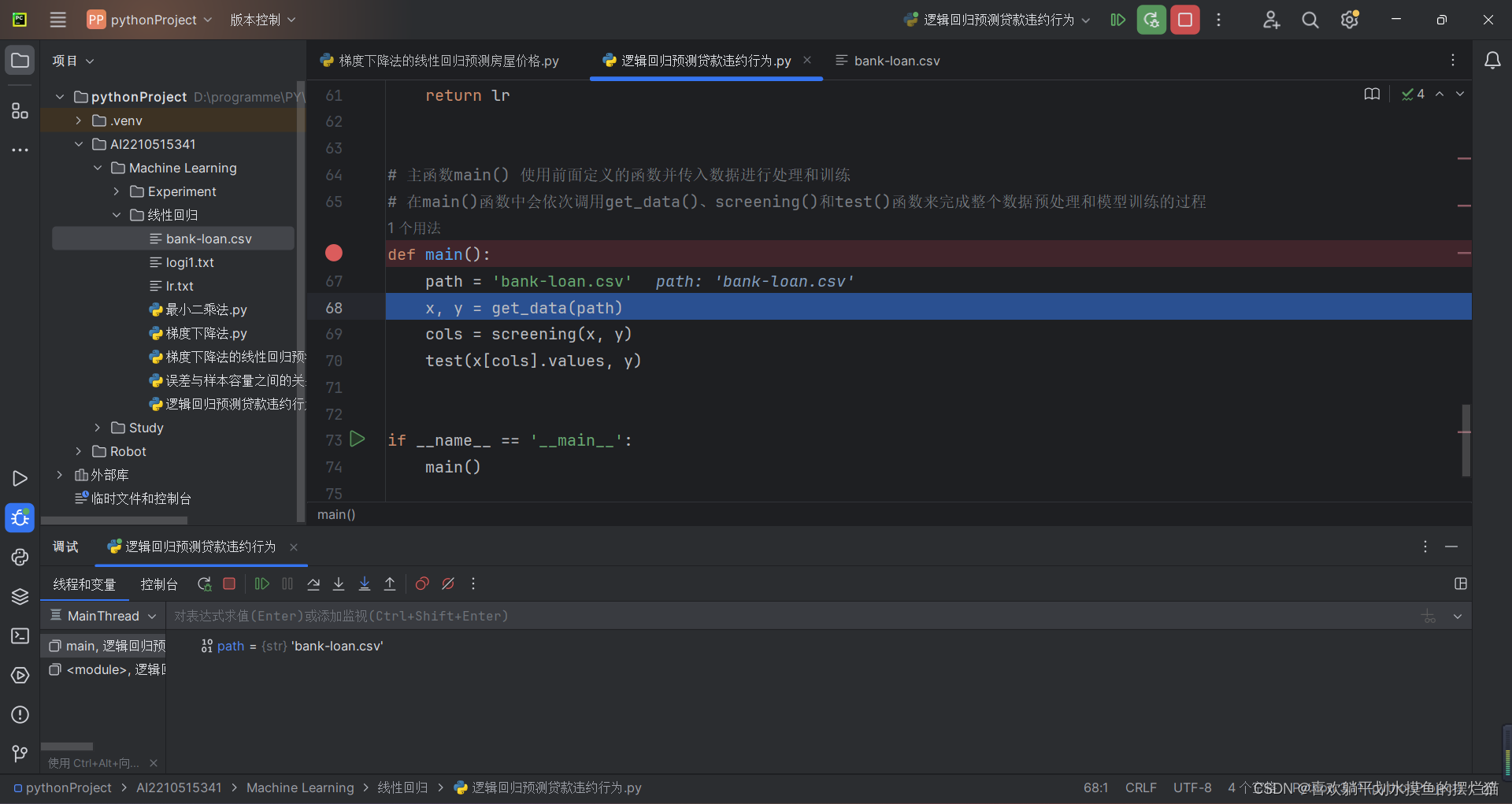Viewport: 1512px width, 804px height.
Task: Open the MainThread thread dropdown
Action: coord(103,616)
